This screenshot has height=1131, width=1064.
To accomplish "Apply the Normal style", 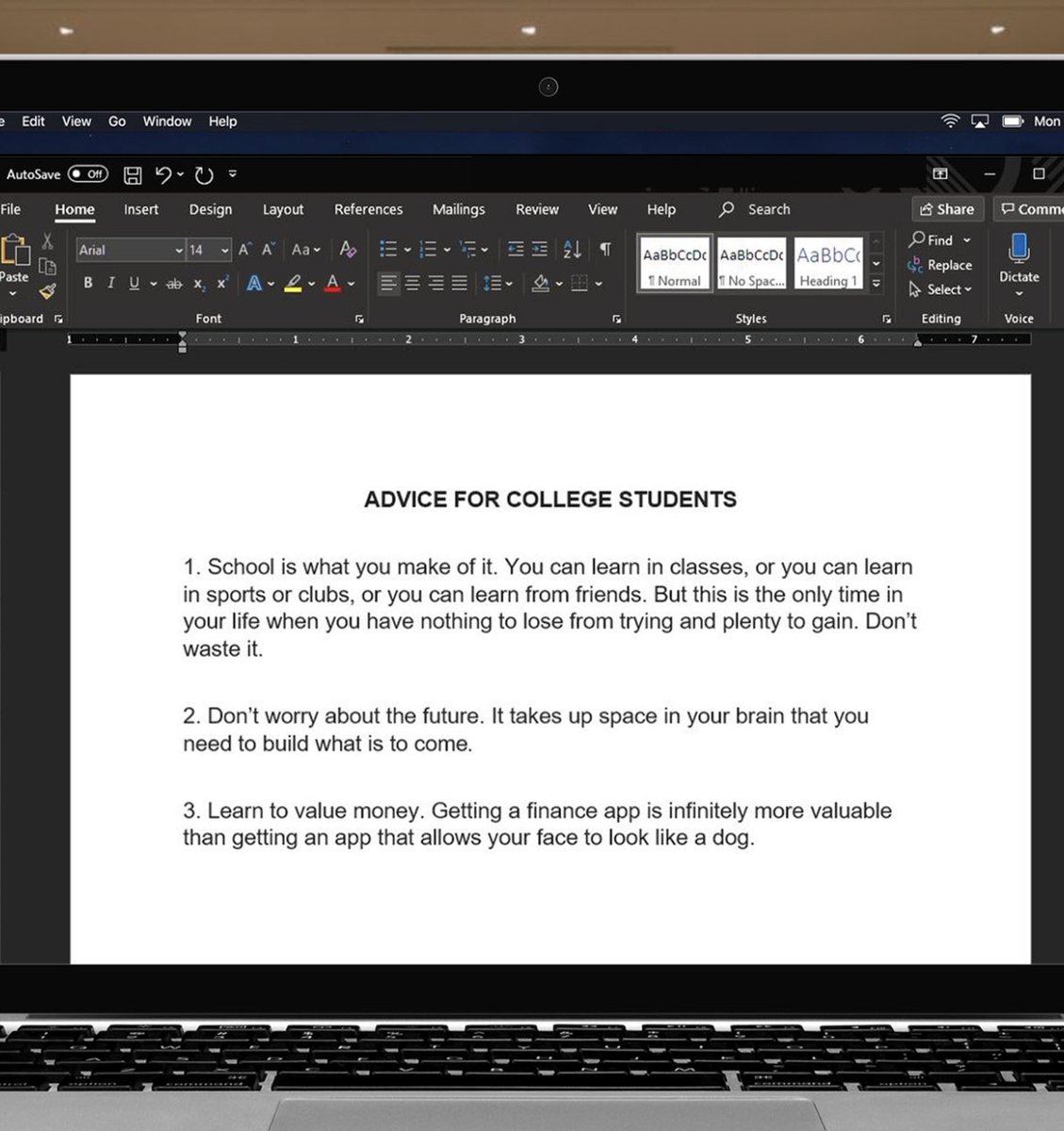I will click(675, 264).
